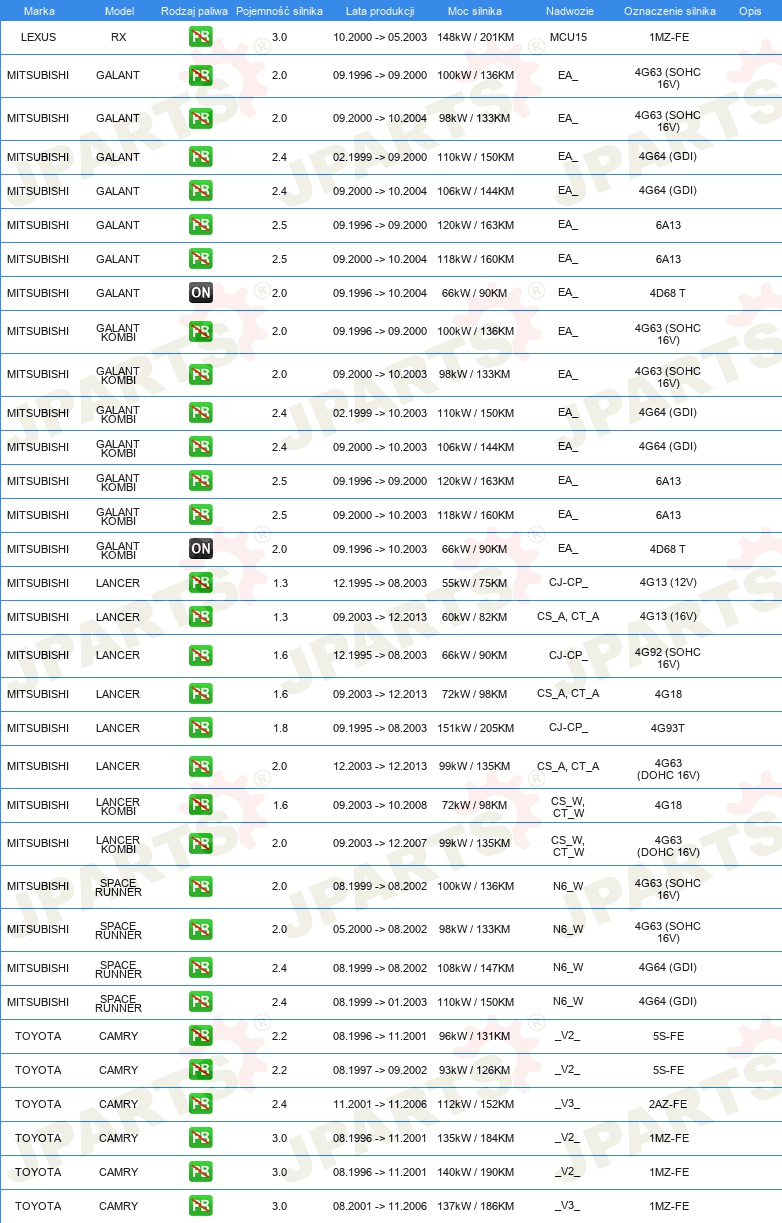Click PB icon in Lancer 151kW / 205KM row
The height and width of the screenshot is (1223, 782).
tap(200, 728)
